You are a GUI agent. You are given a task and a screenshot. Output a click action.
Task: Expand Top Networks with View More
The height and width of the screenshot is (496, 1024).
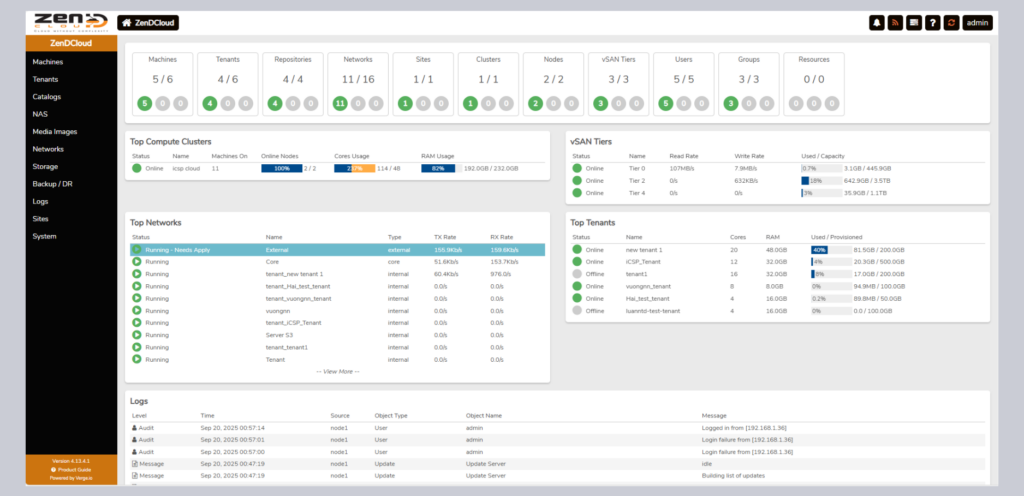click(337, 371)
